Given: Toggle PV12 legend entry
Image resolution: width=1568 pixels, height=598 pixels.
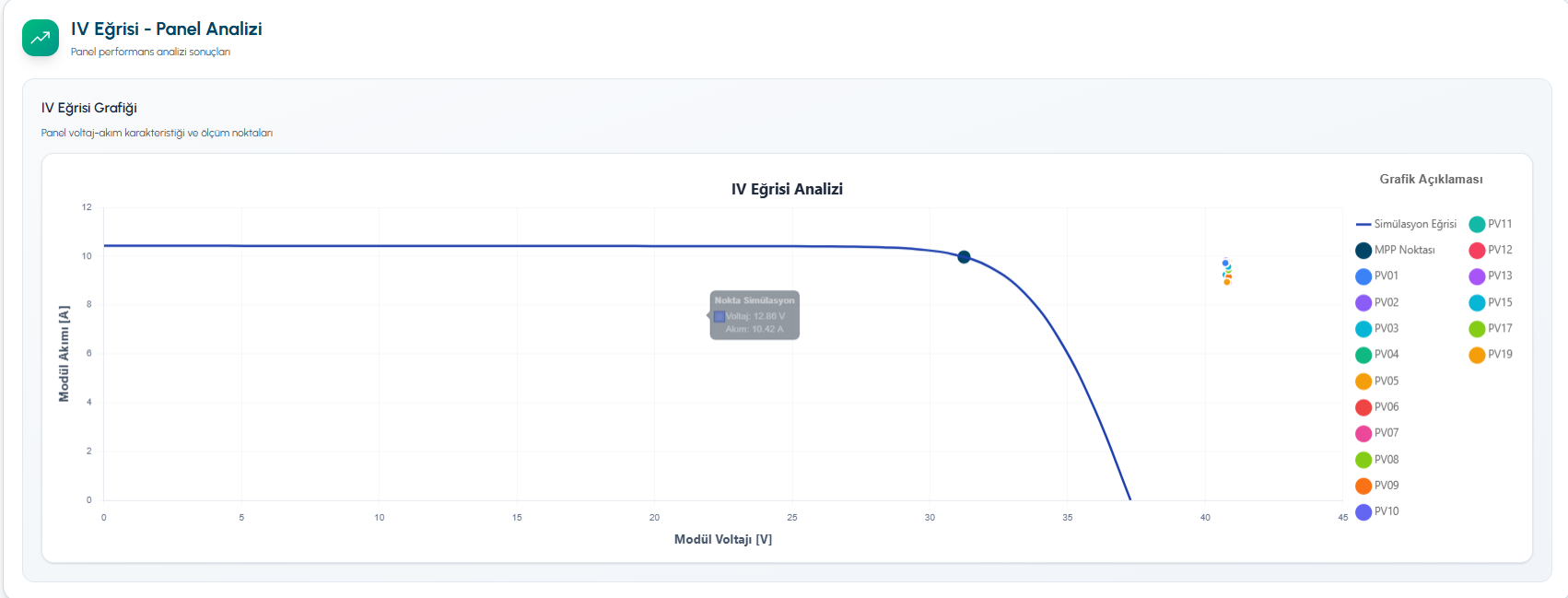Looking at the screenshot, I should [1490, 250].
